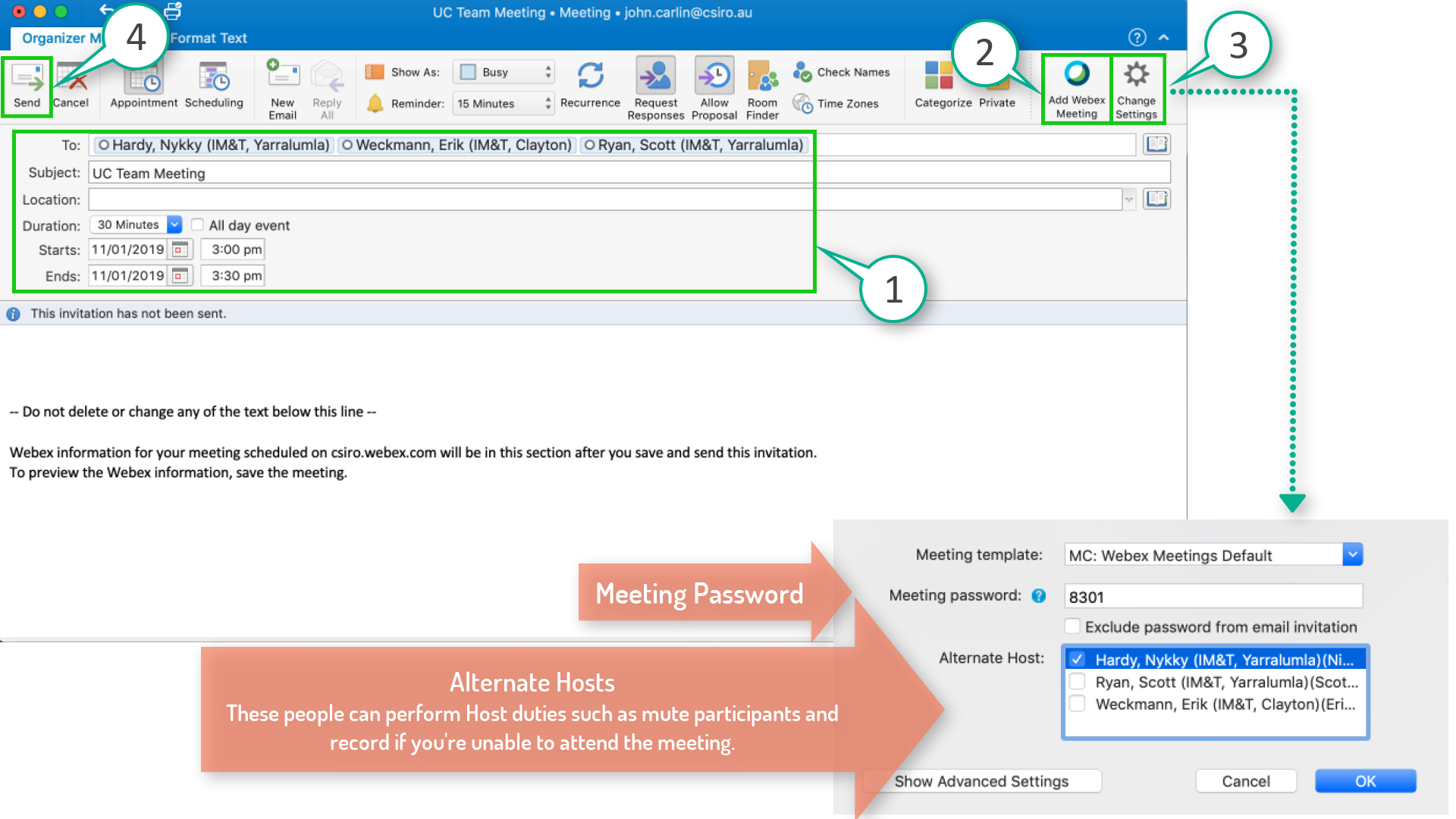Click the Starts date 11/01/2019 field
1456x819 pixels.
coord(128,249)
